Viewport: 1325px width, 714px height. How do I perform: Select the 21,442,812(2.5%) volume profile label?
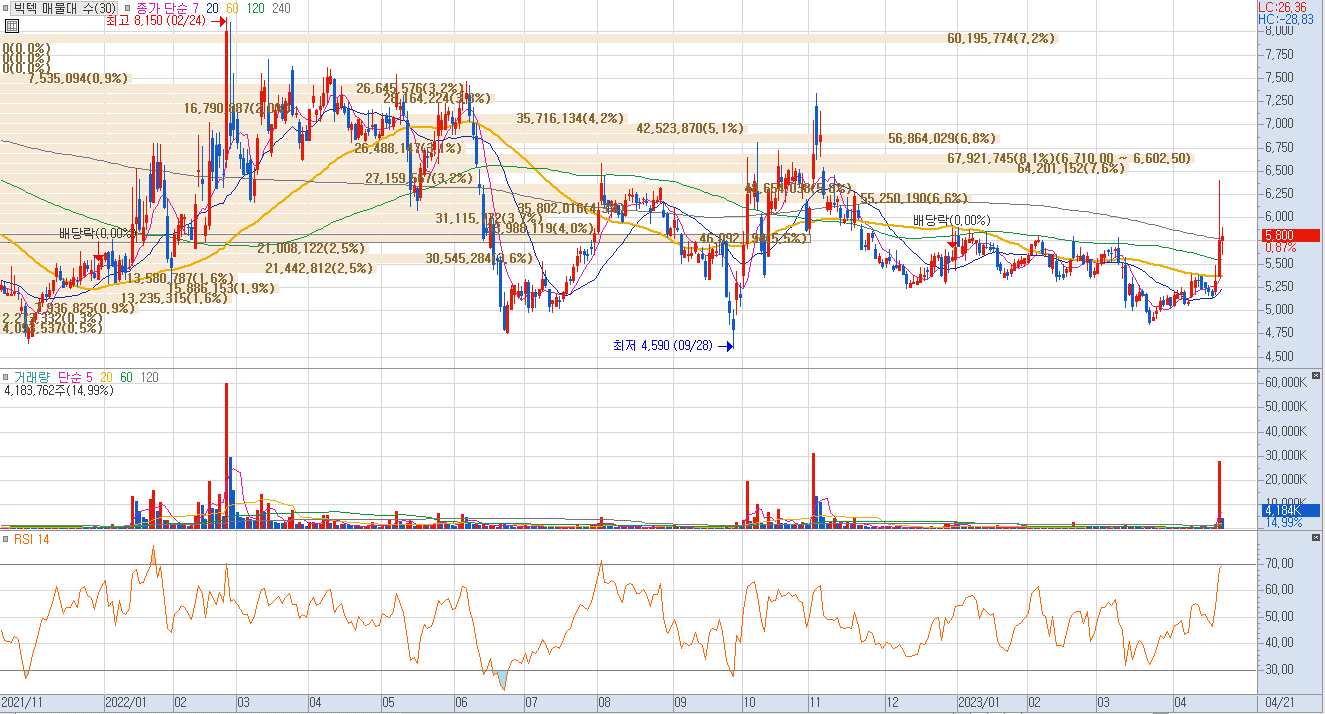tap(319, 268)
